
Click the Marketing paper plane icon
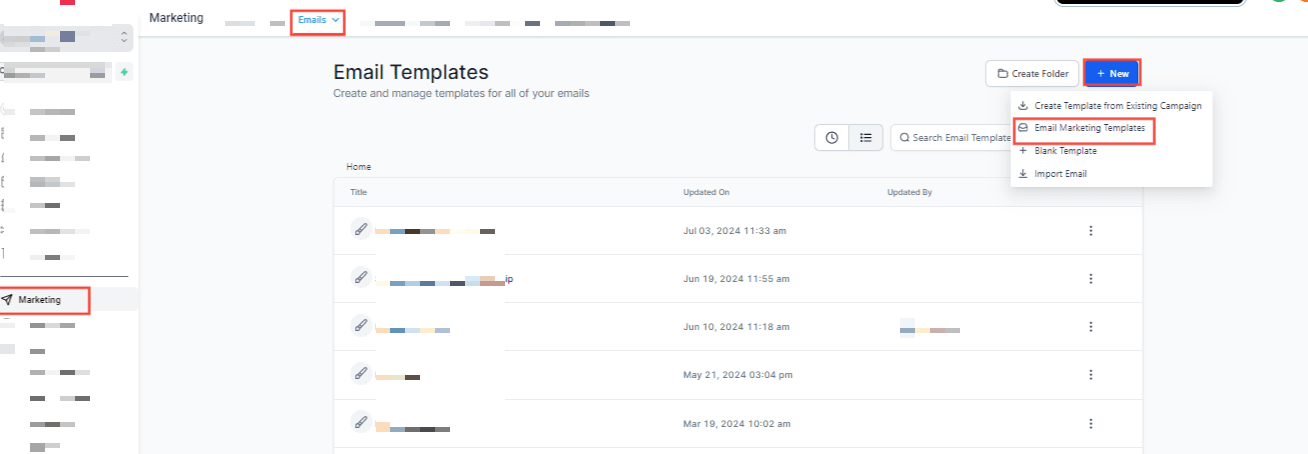(8, 300)
